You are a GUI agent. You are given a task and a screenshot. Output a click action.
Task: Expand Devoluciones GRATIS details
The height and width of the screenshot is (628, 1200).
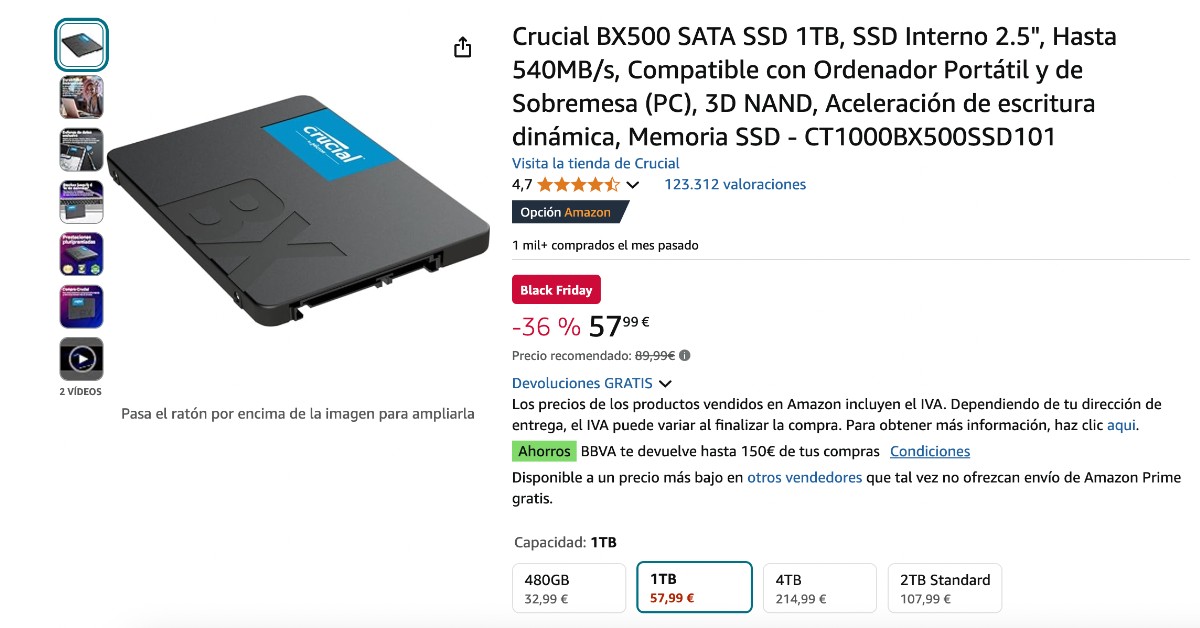tap(592, 383)
